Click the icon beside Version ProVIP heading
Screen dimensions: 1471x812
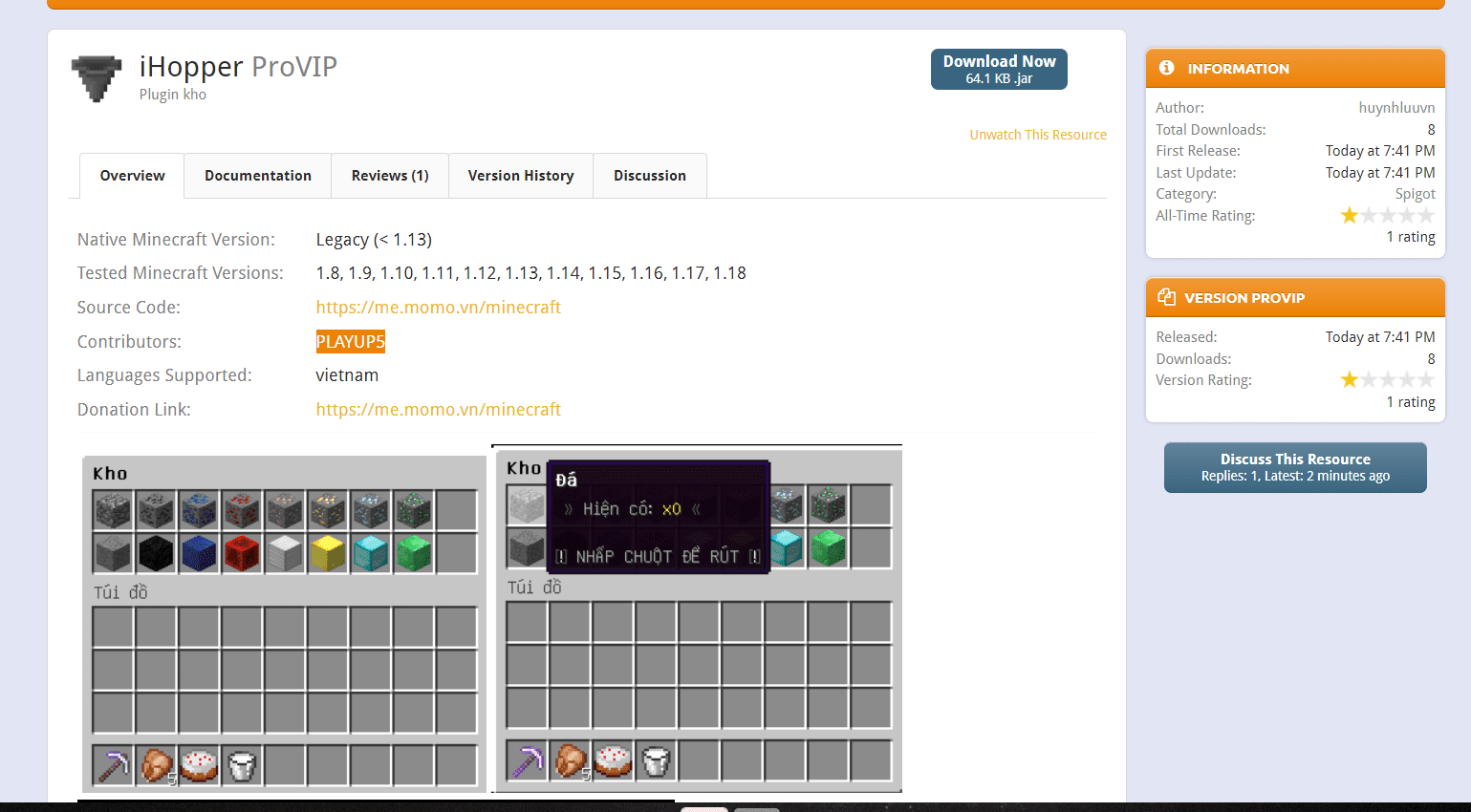[1166, 297]
